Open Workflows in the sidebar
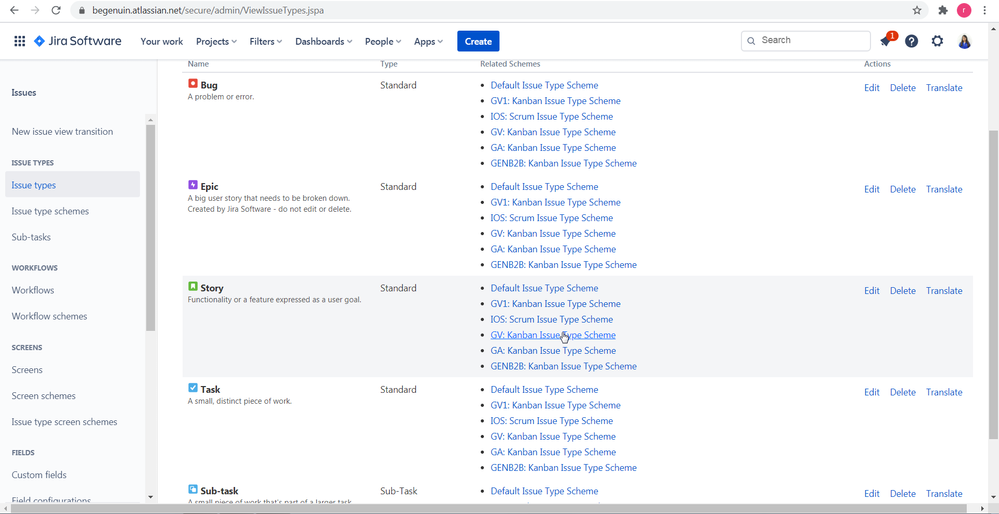The width and height of the screenshot is (999, 514). point(33,290)
